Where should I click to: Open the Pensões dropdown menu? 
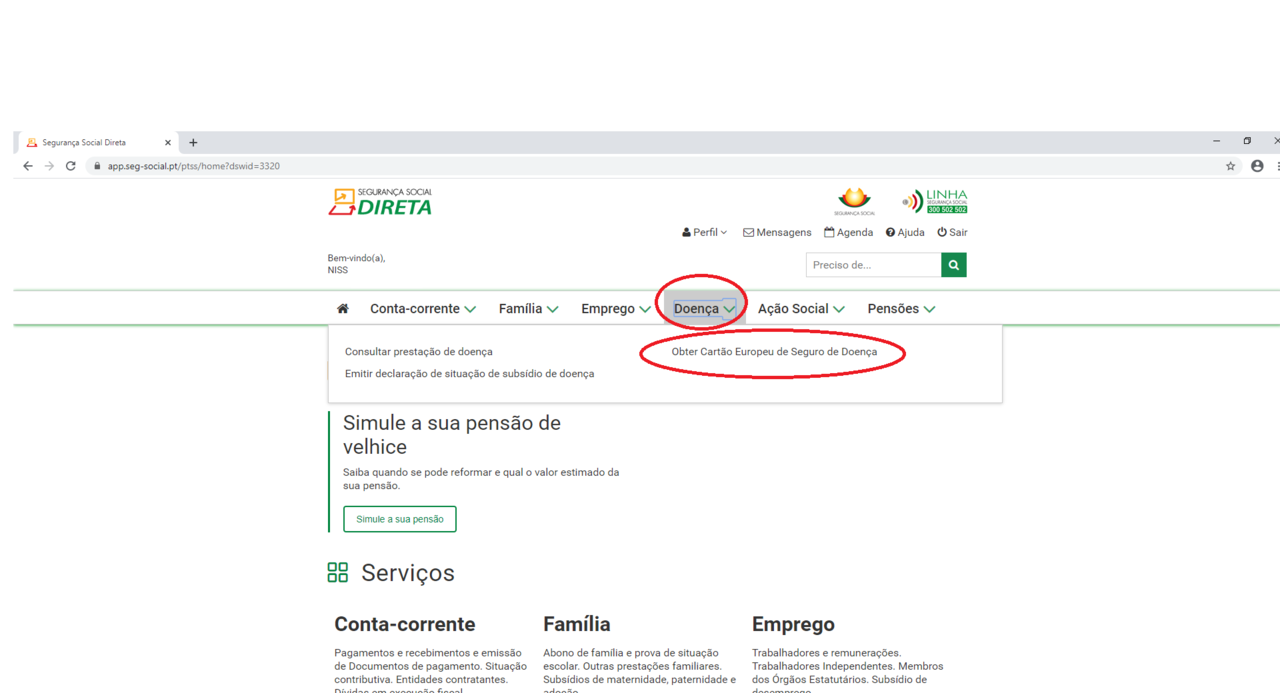click(901, 309)
